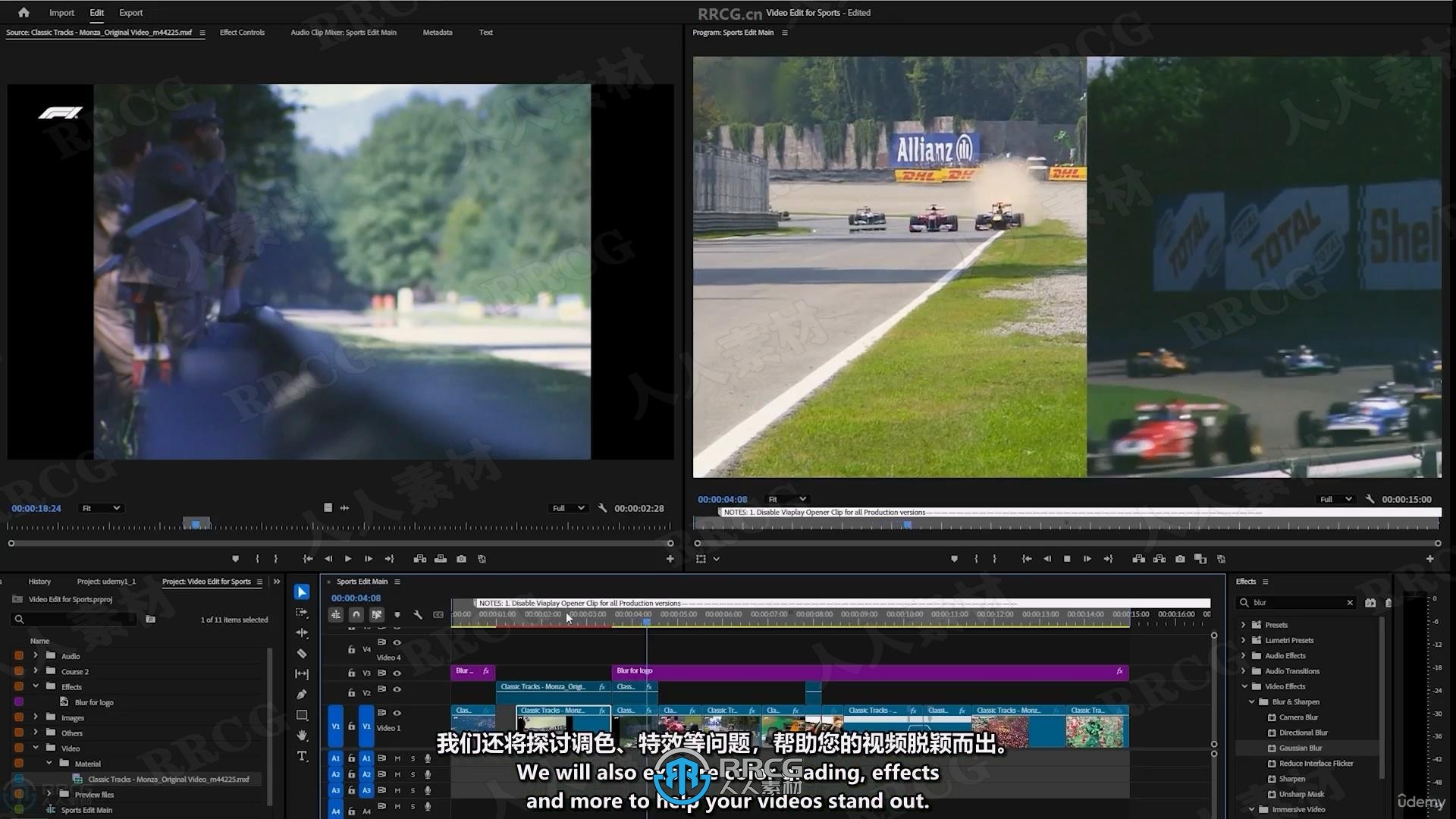Toggle V3 track output eye
This screenshot has width=1456, height=819.
click(397, 673)
